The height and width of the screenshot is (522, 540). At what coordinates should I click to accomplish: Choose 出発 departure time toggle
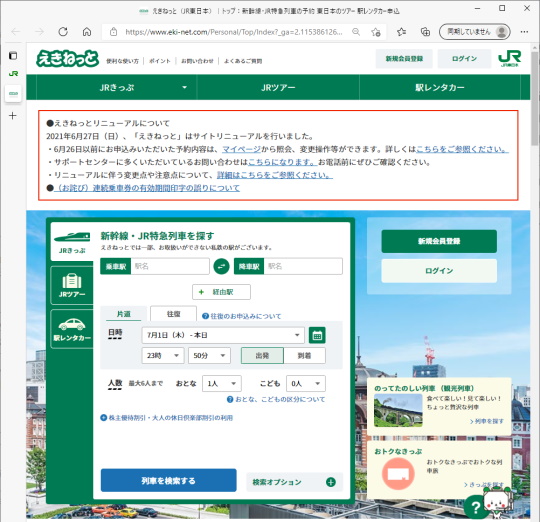tap(262, 355)
